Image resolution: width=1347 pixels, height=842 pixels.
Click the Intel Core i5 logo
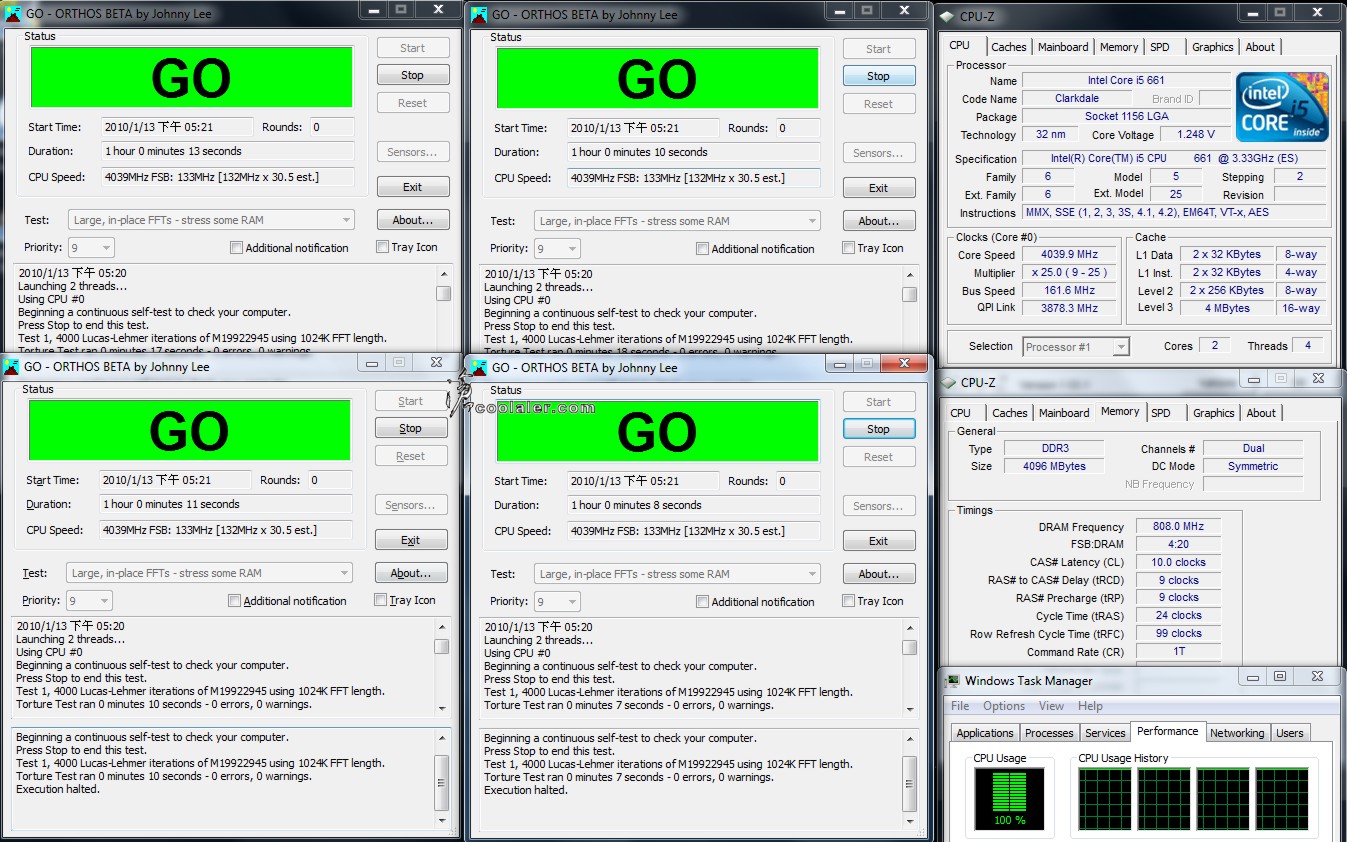[1282, 106]
